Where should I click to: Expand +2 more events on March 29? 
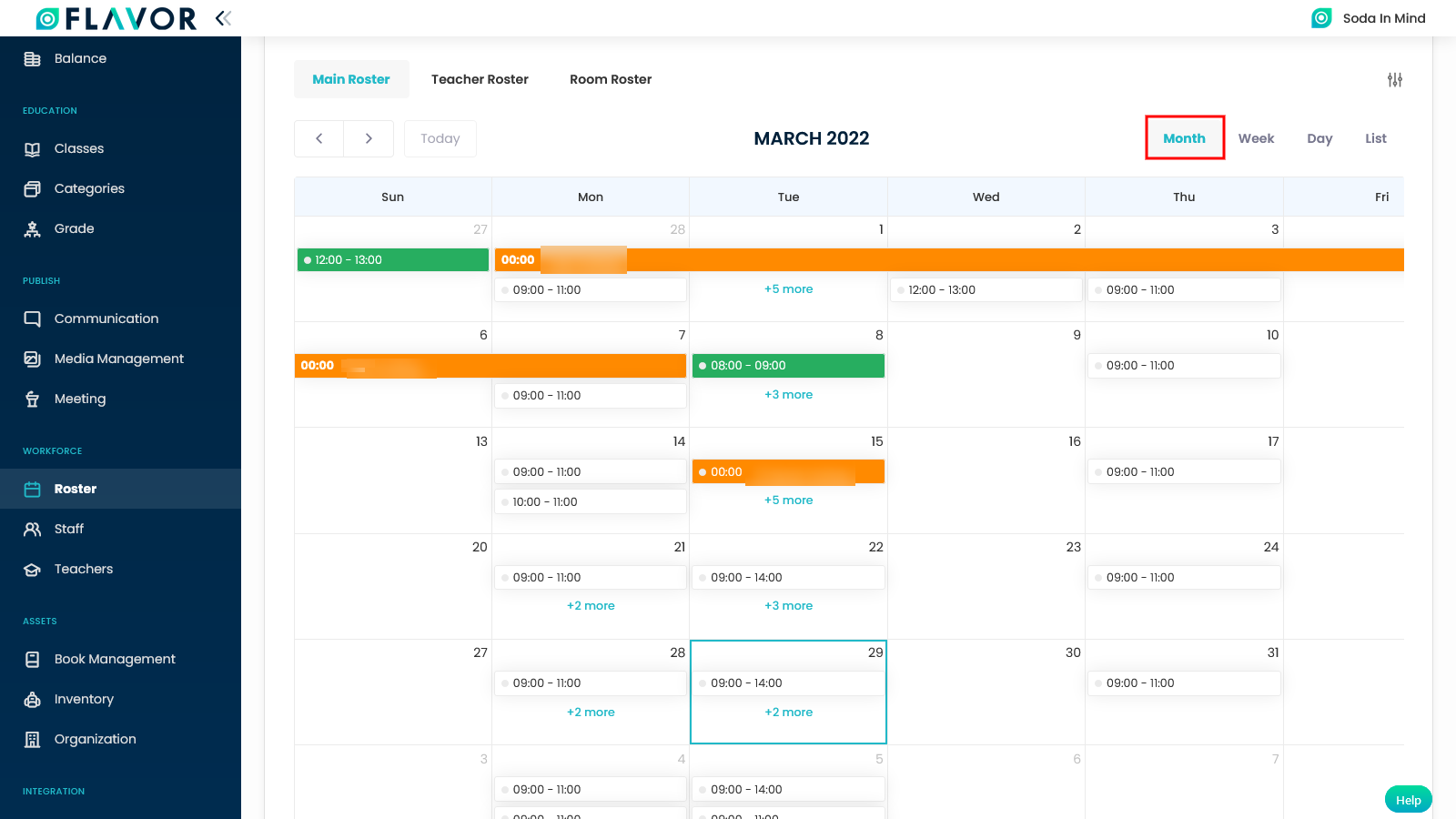[789, 713]
